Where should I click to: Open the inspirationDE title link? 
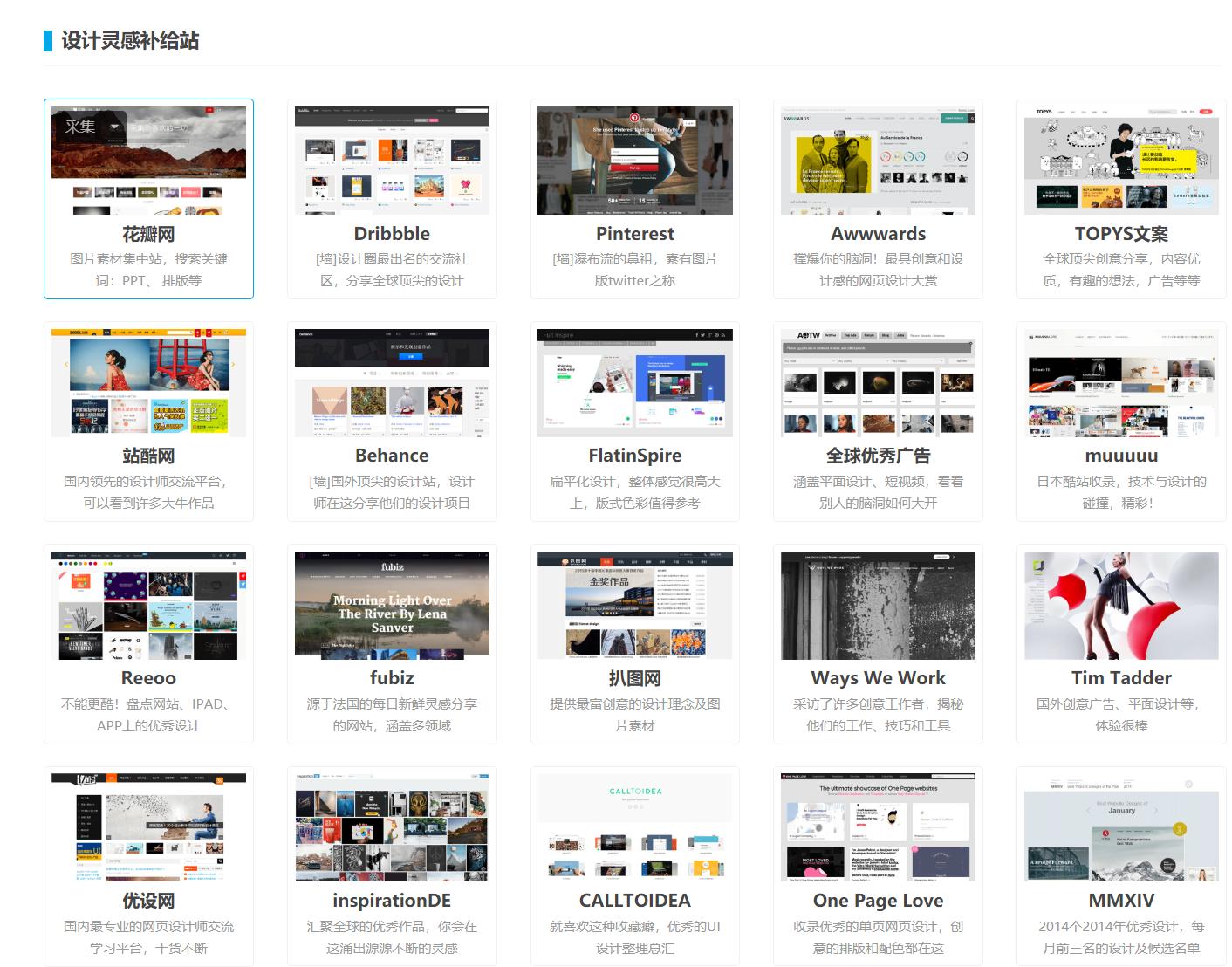point(392,901)
